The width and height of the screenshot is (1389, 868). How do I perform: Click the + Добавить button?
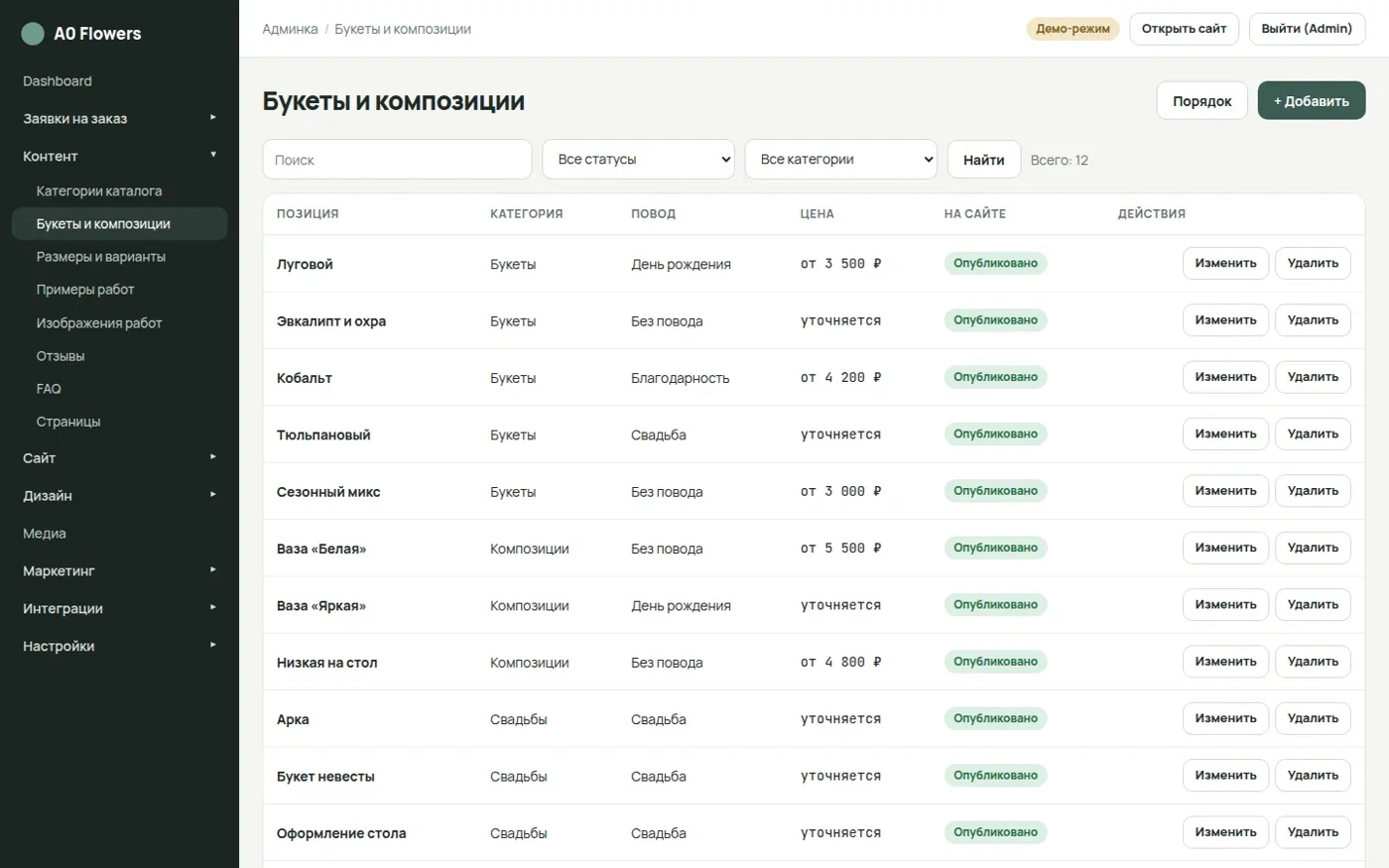pyautogui.click(x=1312, y=100)
